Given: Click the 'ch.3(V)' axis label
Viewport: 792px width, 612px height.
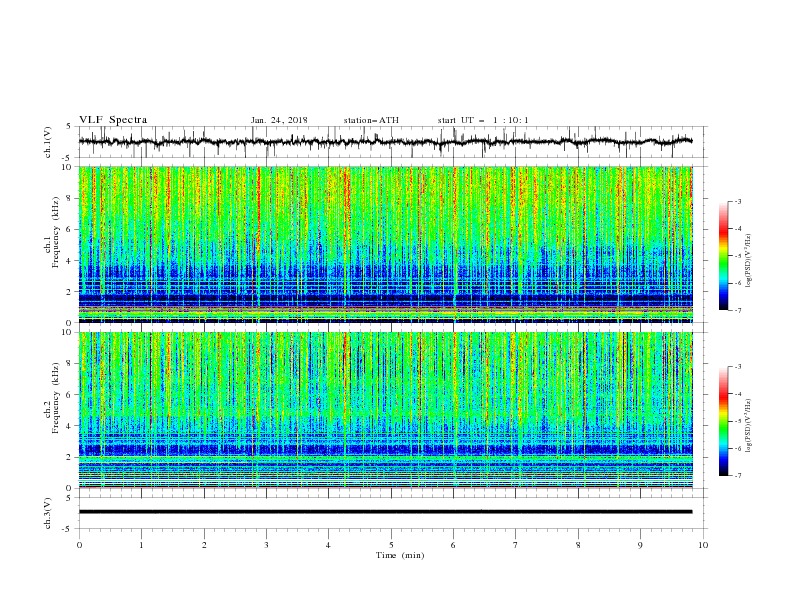Looking at the screenshot, I should point(48,513).
